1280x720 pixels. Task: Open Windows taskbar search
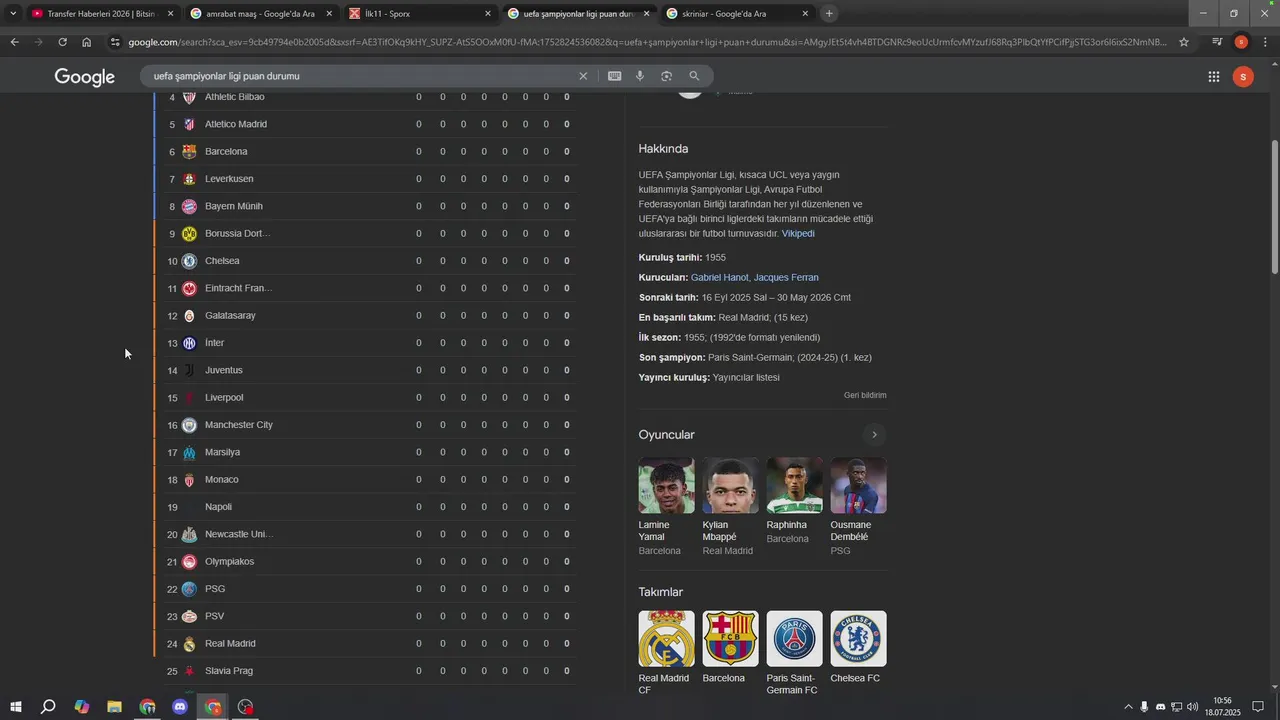(48, 707)
